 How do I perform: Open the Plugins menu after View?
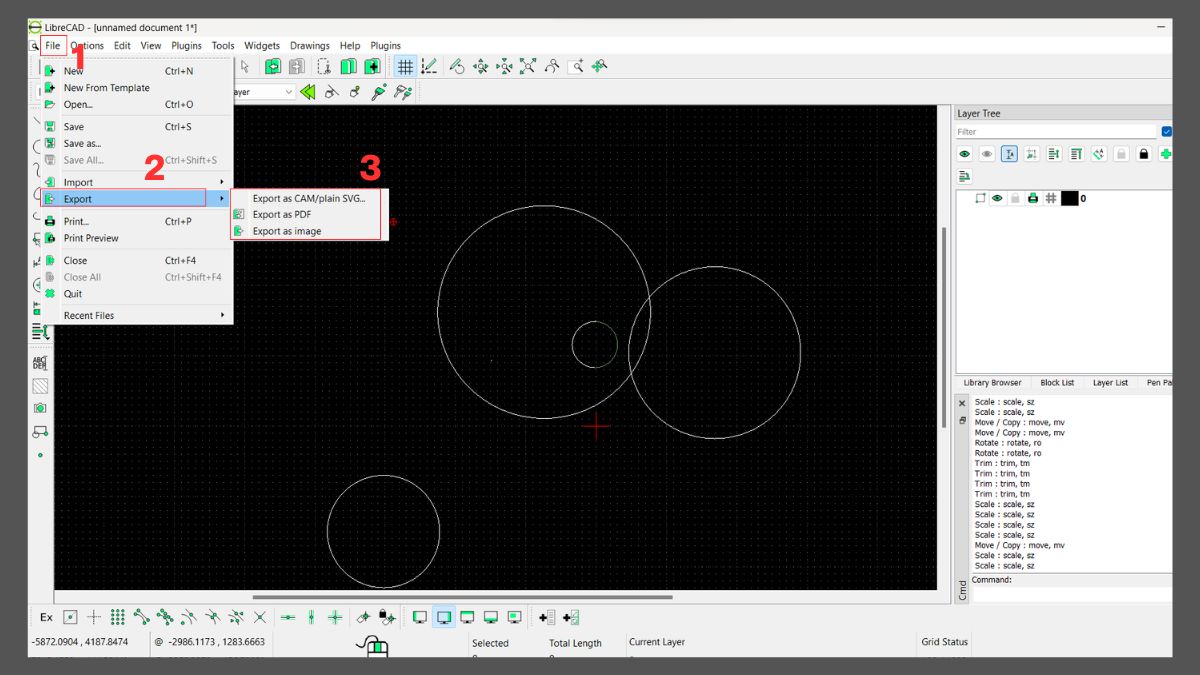(x=186, y=45)
